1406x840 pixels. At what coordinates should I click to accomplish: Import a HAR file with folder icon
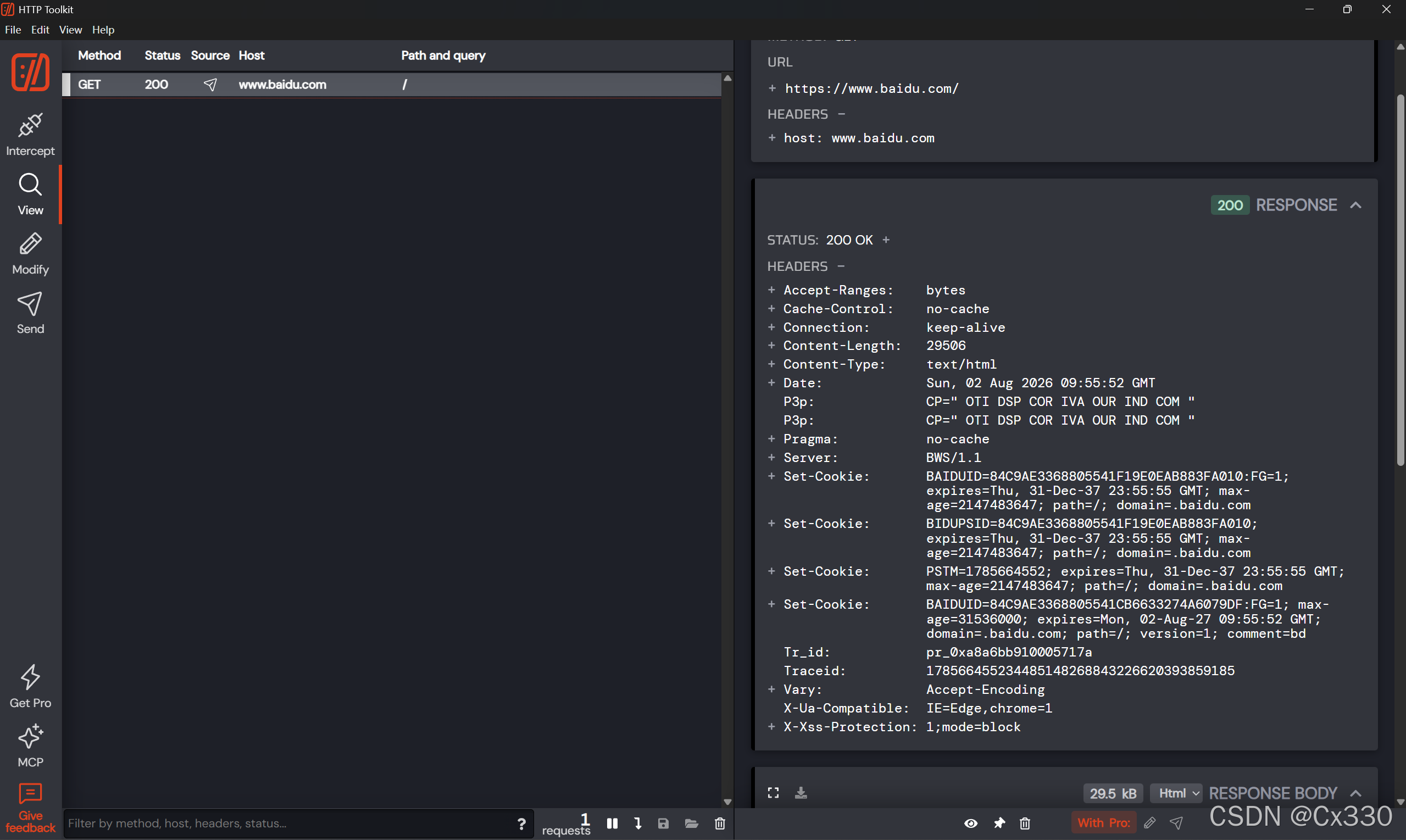[692, 824]
